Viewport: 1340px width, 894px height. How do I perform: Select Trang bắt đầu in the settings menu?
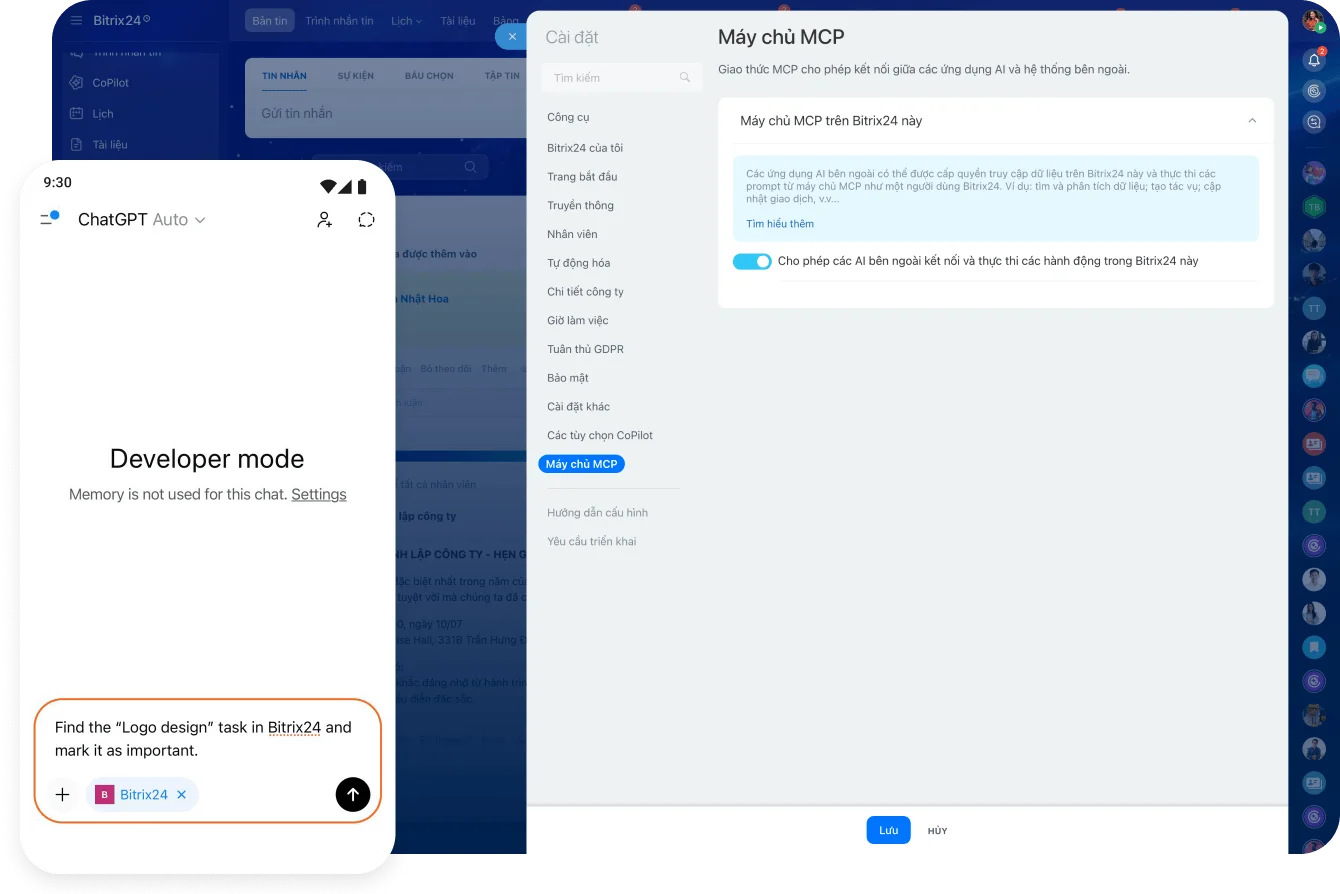point(582,177)
